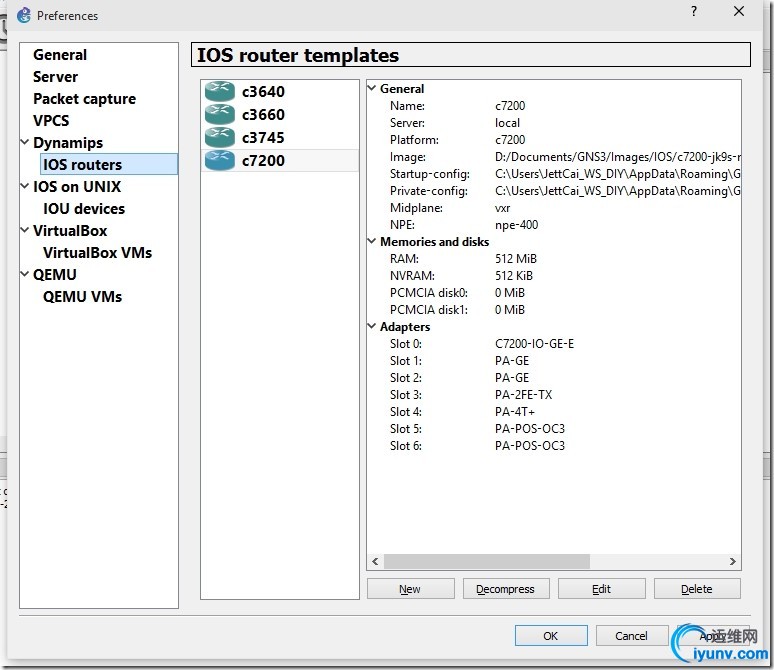Screen dimensions: 774x670
Task: Collapse the QEMU tree section
Action: pos(25,274)
